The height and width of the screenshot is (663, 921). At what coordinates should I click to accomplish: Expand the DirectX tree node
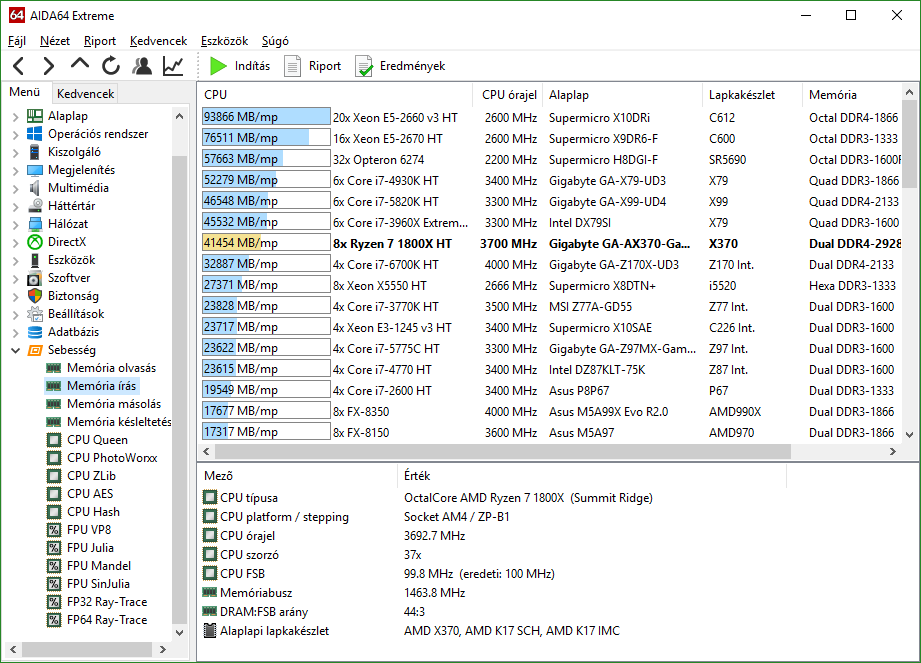[15, 242]
